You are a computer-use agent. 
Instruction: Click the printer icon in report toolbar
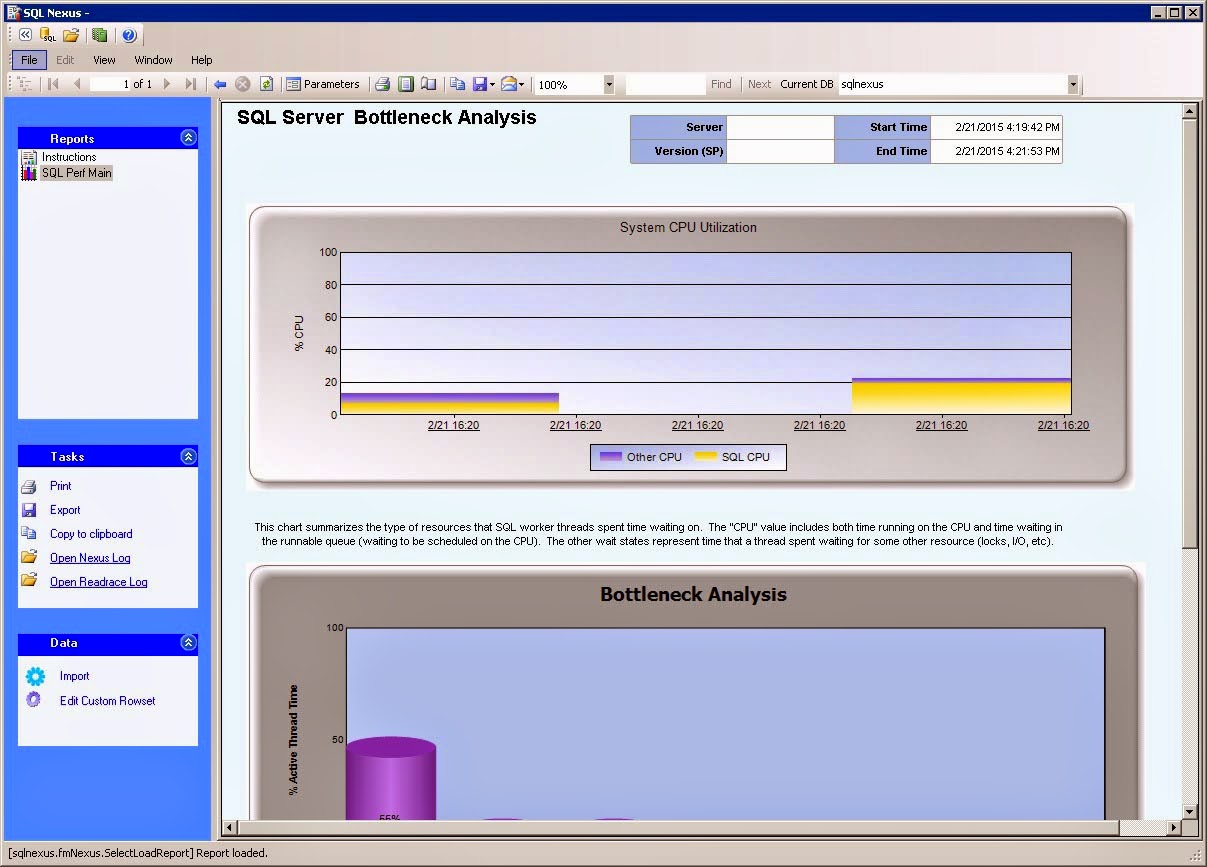[382, 85]
